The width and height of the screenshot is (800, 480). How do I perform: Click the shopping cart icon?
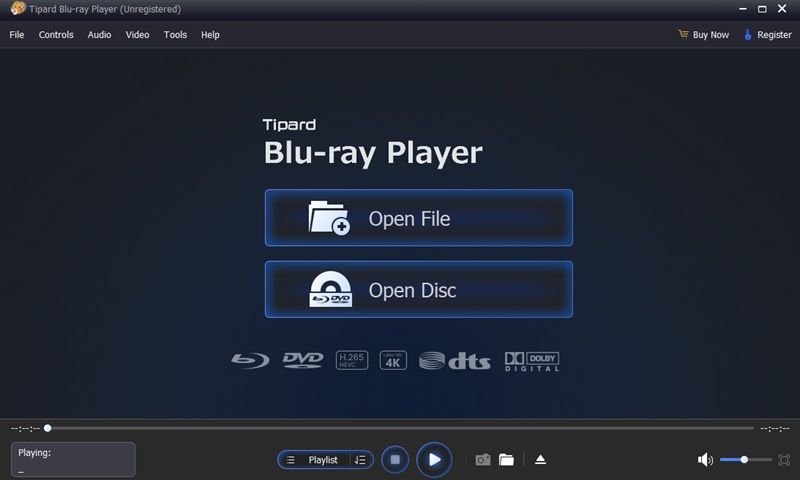[x=683, y=34]
